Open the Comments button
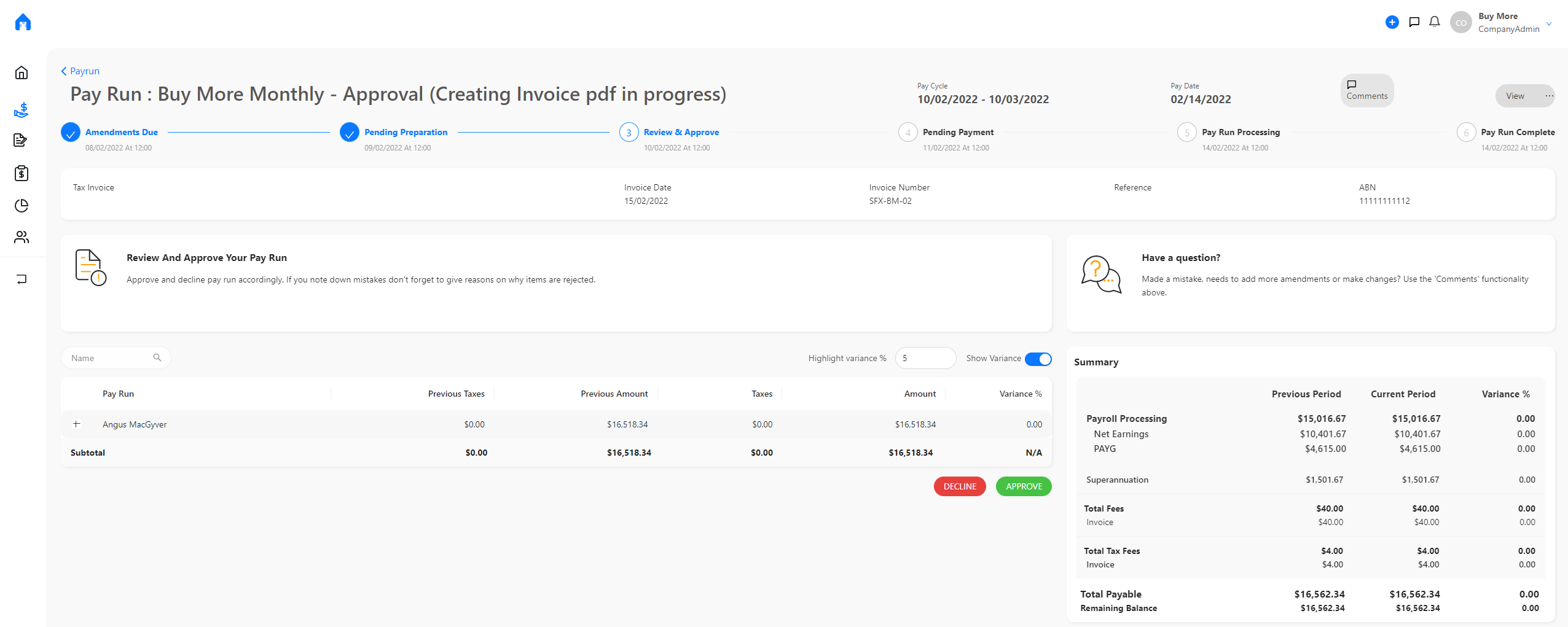Image resolution: width=1568 pixels, height=627 pixels. 1366,90
